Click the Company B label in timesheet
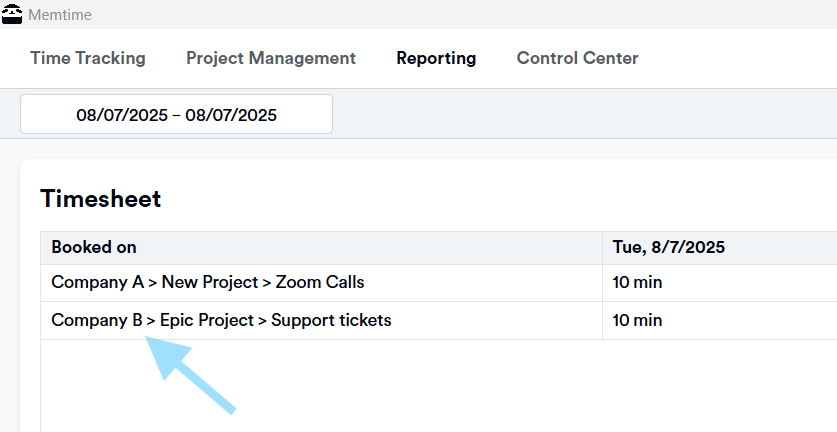This screenshot has width=837, height=432. pos(97,320)
